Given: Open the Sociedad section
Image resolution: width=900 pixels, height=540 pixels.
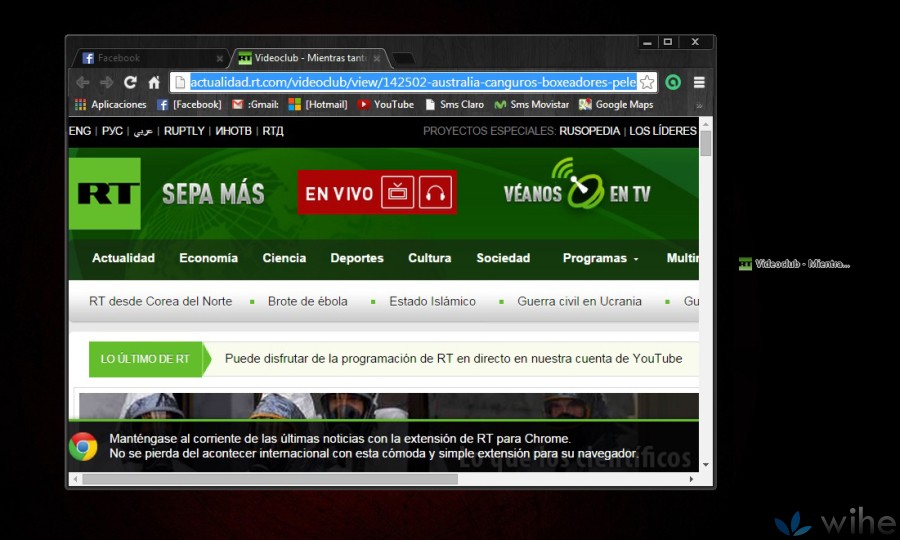Looking at the screenshot, I should (503, 258).
